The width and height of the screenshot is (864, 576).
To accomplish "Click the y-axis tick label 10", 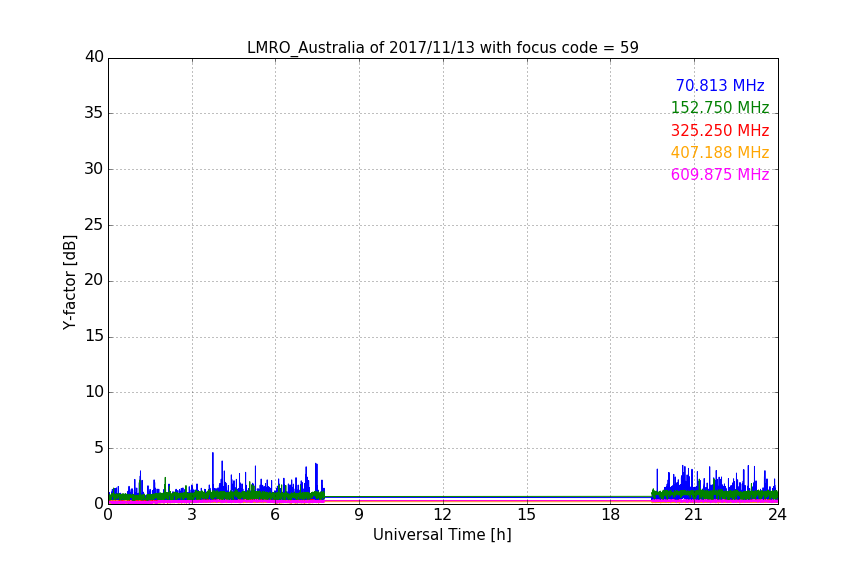I will 94,392.
